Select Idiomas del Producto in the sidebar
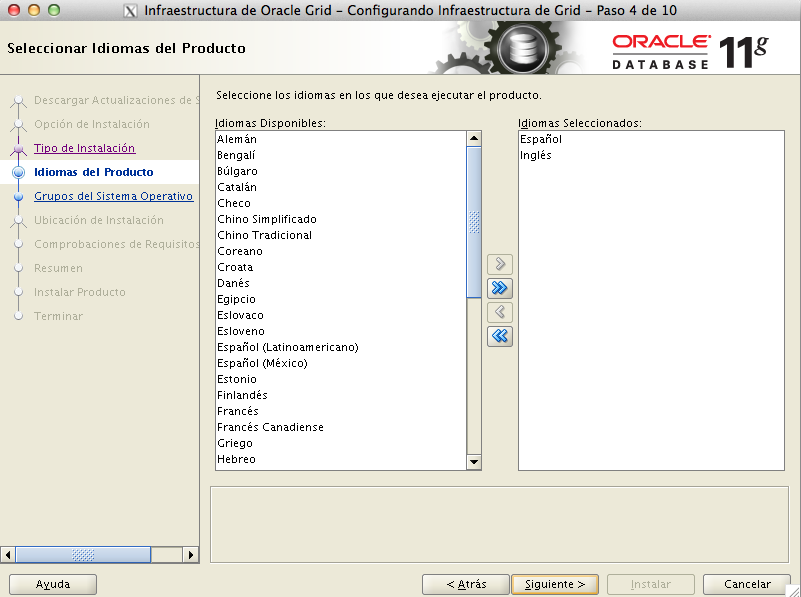This screenshot has height=597, width=801. [x=93, y=172]
